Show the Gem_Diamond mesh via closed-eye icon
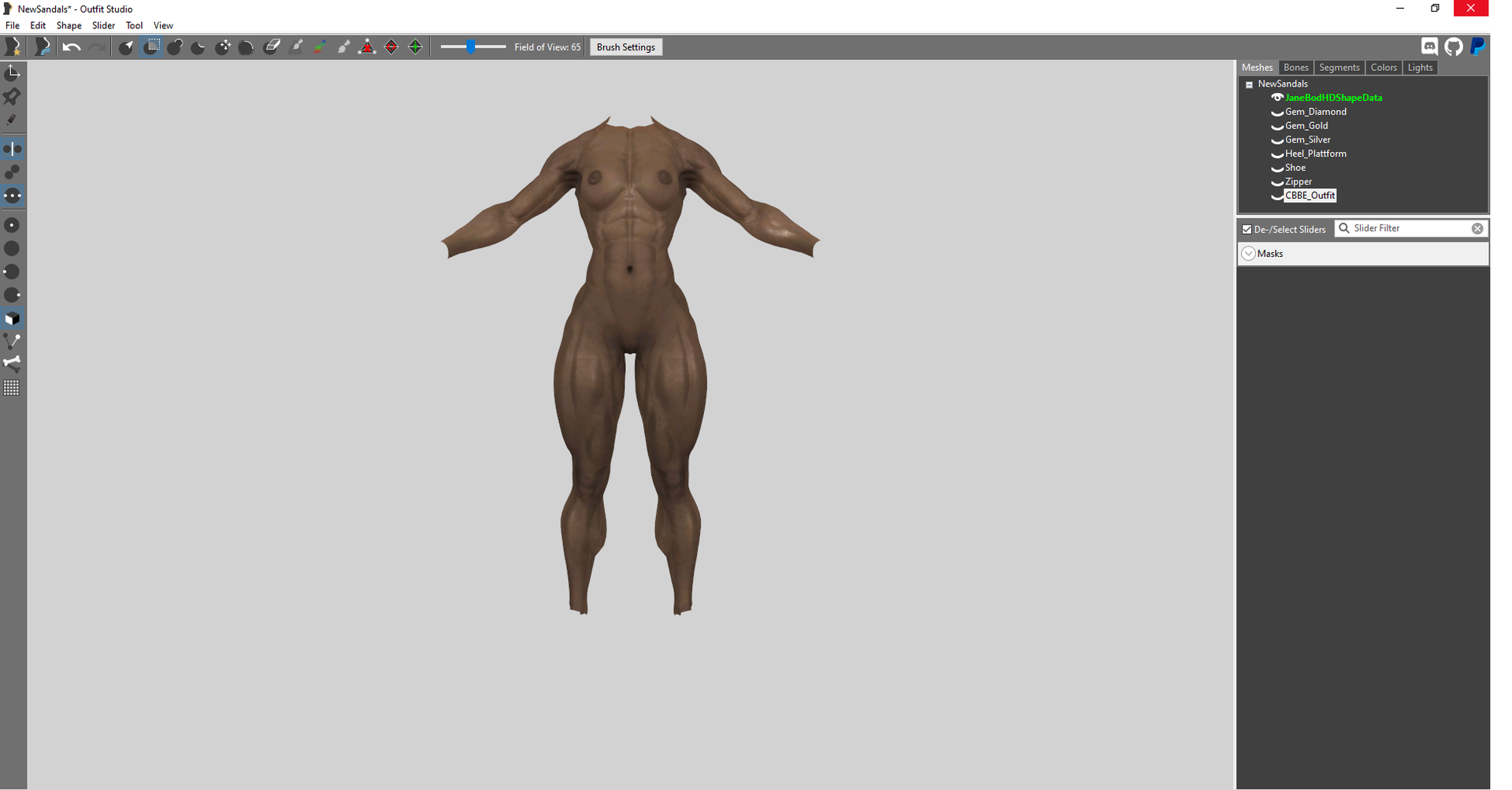The height and width of the screenshot is (790, 1512). pos(1277,113)
